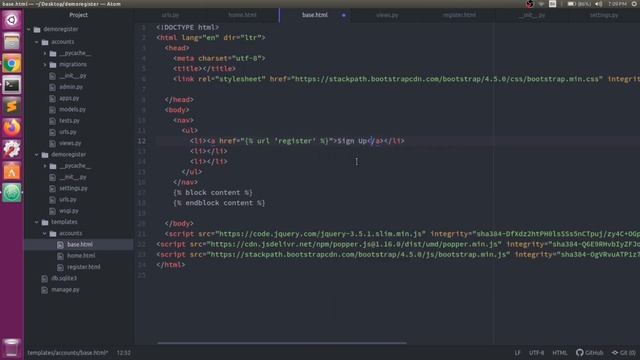
Task: Select db.sqlite3 in the tree
Action: point(64,278)
